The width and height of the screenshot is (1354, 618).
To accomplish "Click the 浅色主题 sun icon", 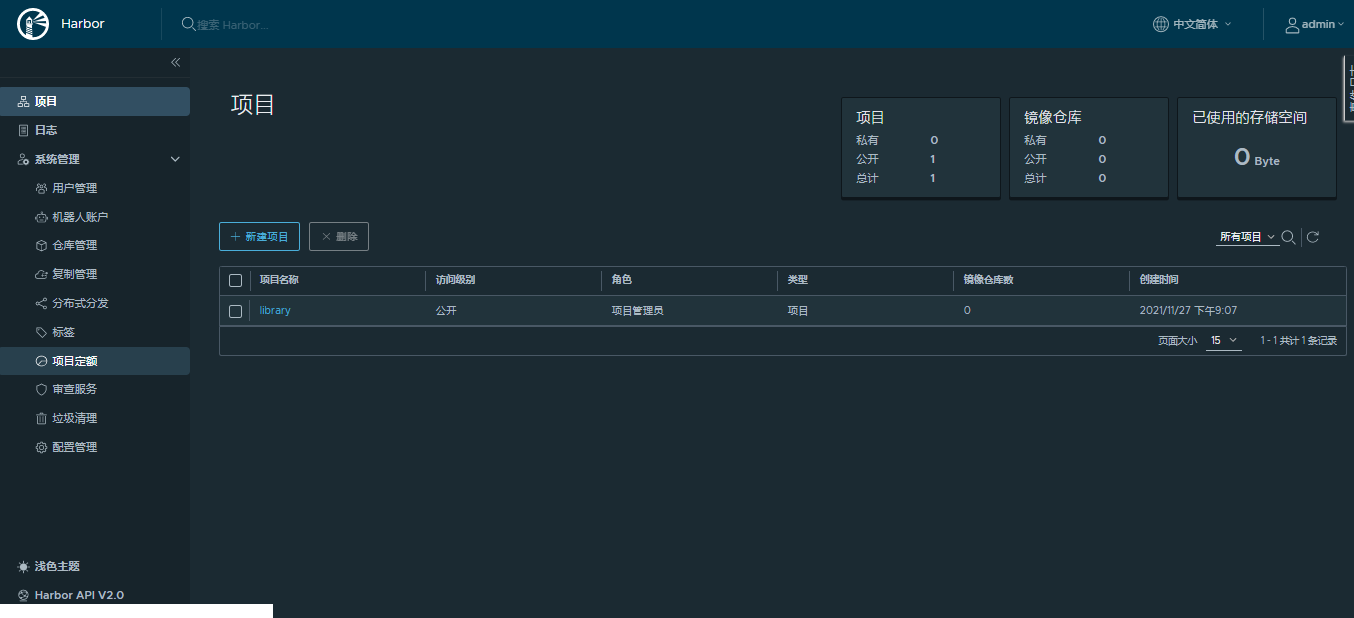I will 24,566.
